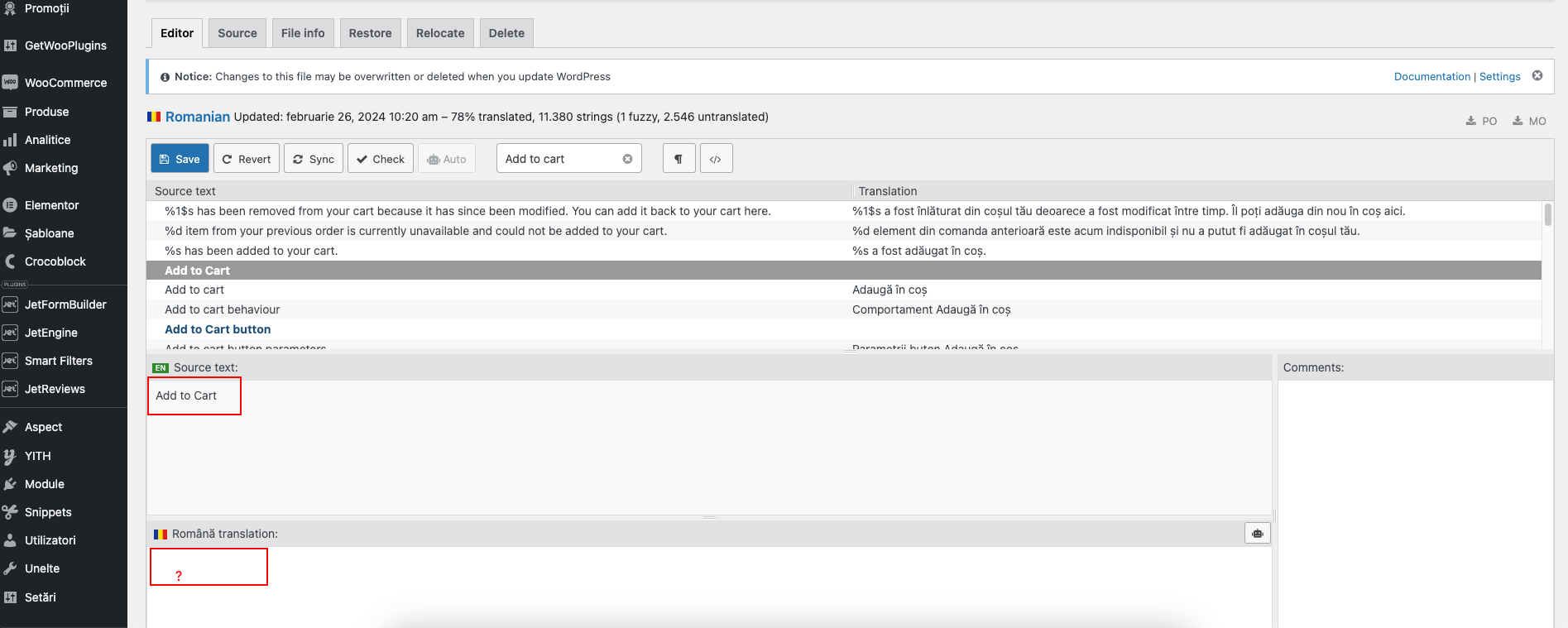Click the Romanian language link
Image resolution: width=1568 pixels, height=628 pixels.
(x=198, y=117)
